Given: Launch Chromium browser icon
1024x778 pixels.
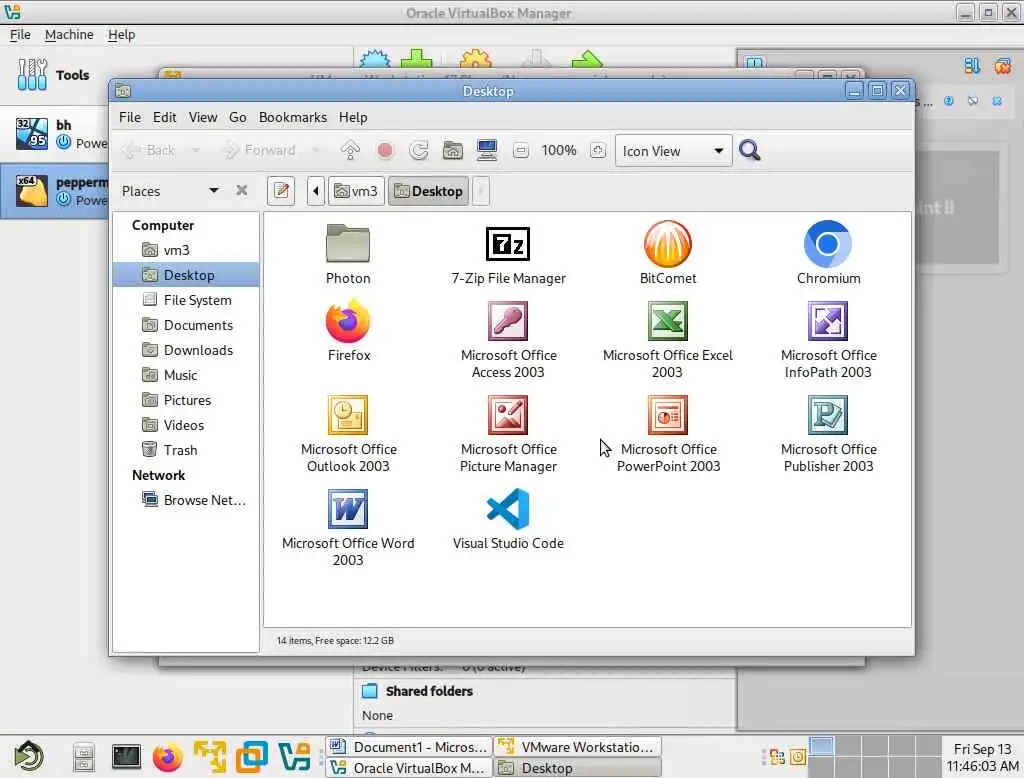Looking at the screenshot, I should click(x=827, y=244).
